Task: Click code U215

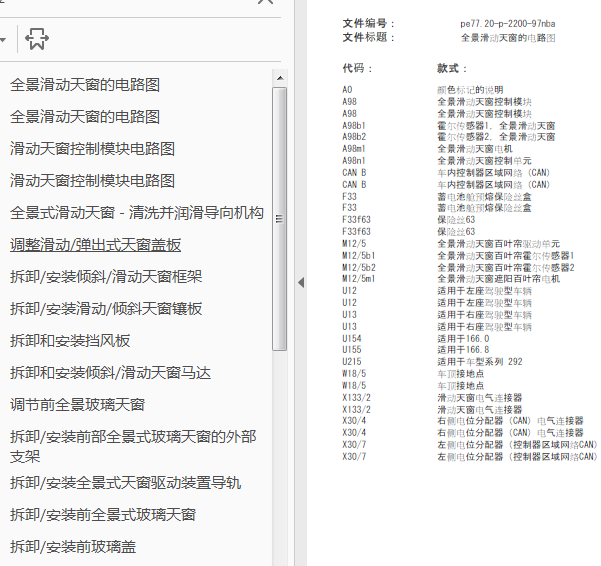Action: [x=352, y=362]
